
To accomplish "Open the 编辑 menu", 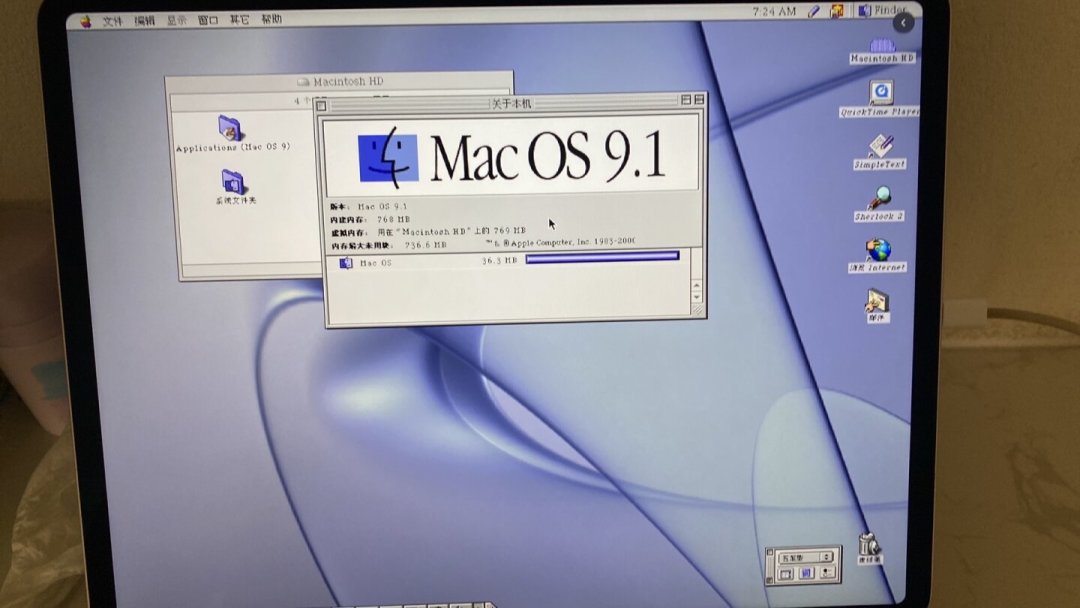I will 145,21.
